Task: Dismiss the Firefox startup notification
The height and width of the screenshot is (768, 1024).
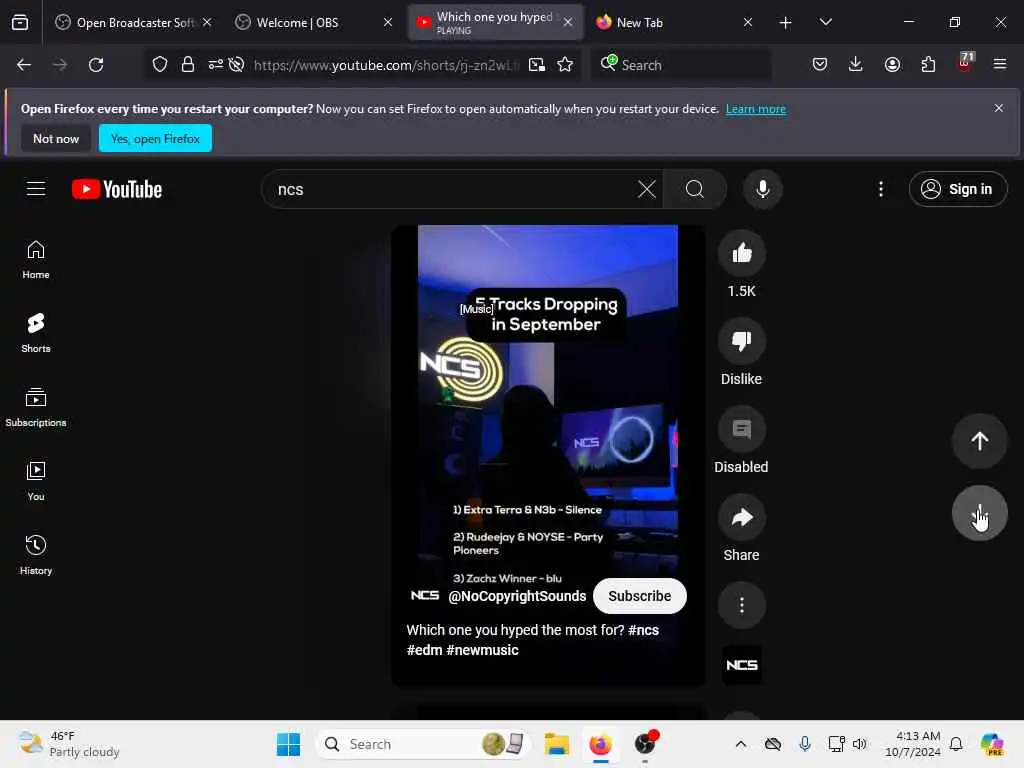Action: [x=999, y=108]
